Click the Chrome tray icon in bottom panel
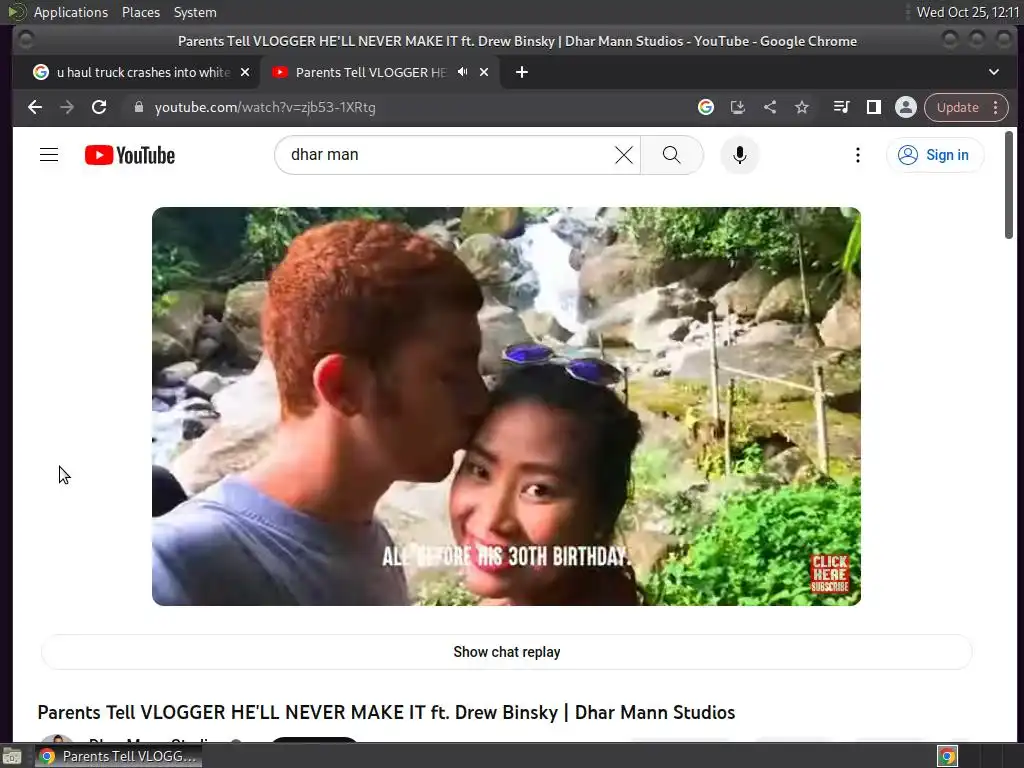 947,756
